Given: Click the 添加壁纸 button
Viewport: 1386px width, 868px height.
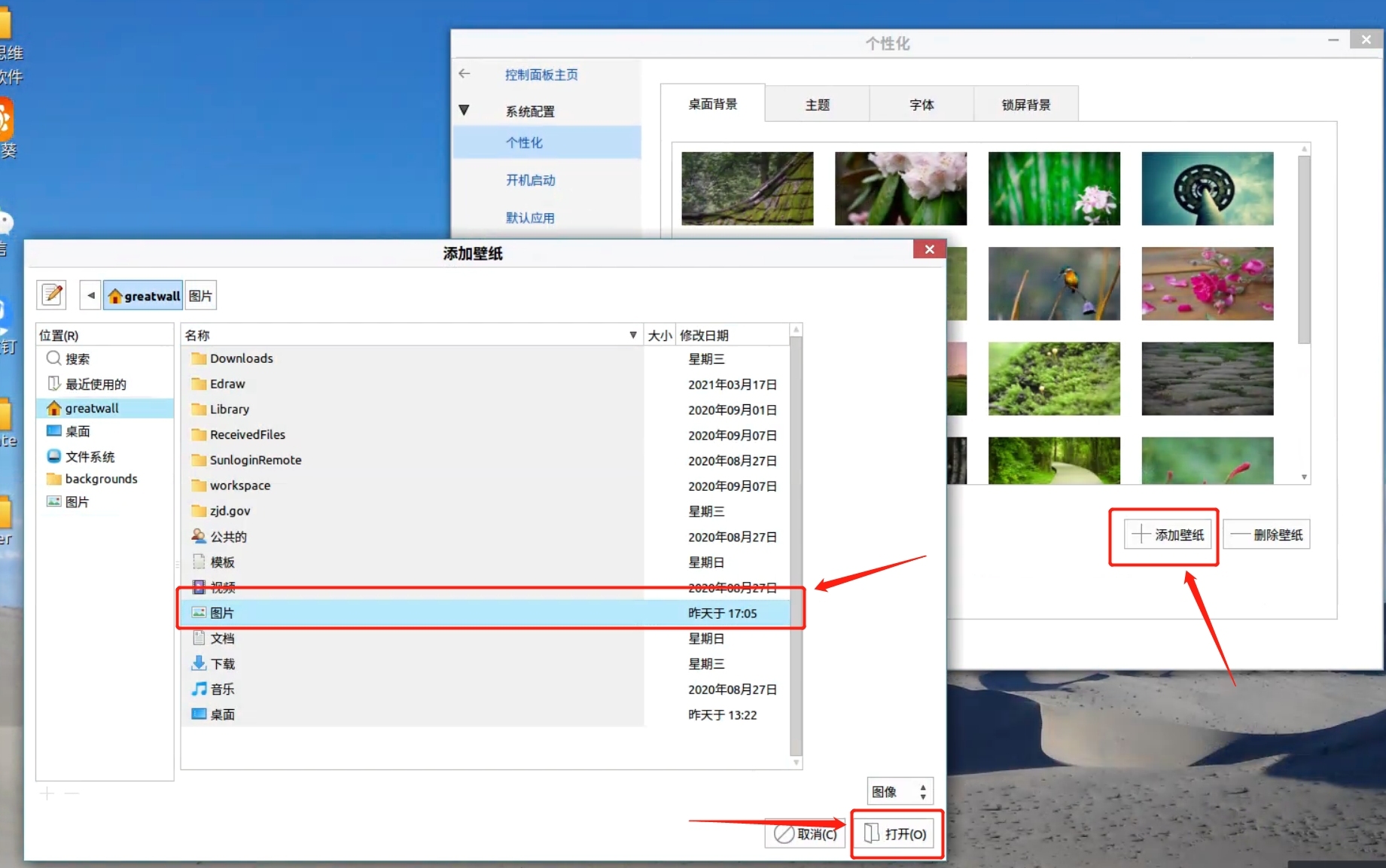Looking at the screenshot, I should [x=1168, y=535].
